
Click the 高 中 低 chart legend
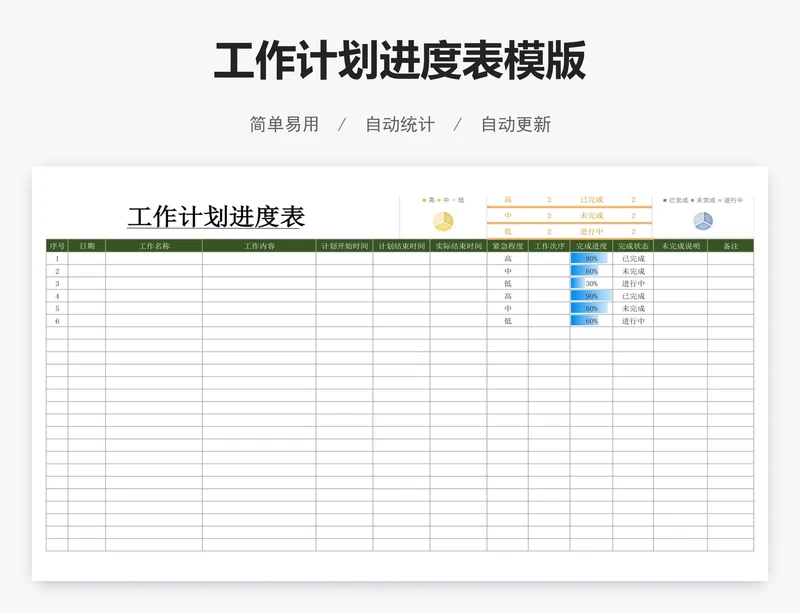(443, 200)
